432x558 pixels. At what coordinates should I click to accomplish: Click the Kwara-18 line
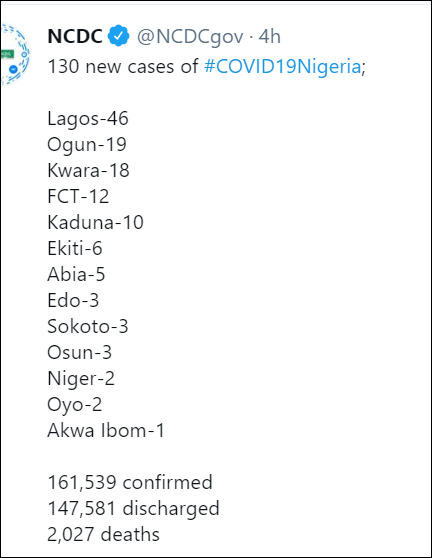coord(88,170)
